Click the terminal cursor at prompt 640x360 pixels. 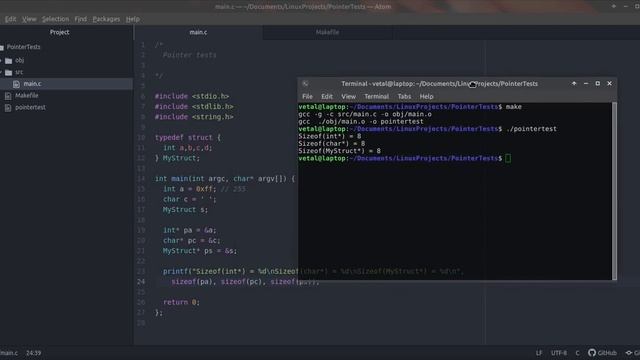click(x=508, y=158)
